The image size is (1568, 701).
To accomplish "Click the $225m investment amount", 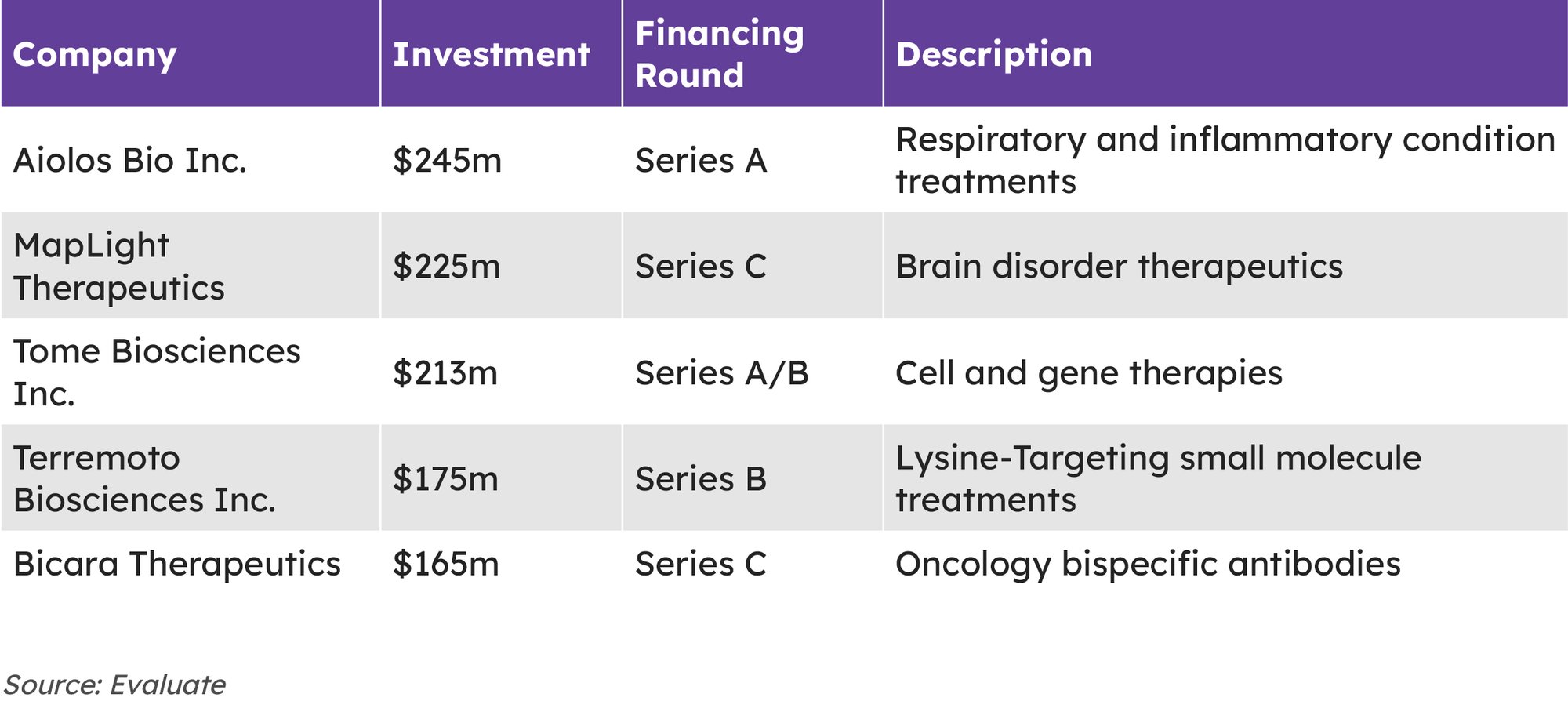I will click(446, 267).
